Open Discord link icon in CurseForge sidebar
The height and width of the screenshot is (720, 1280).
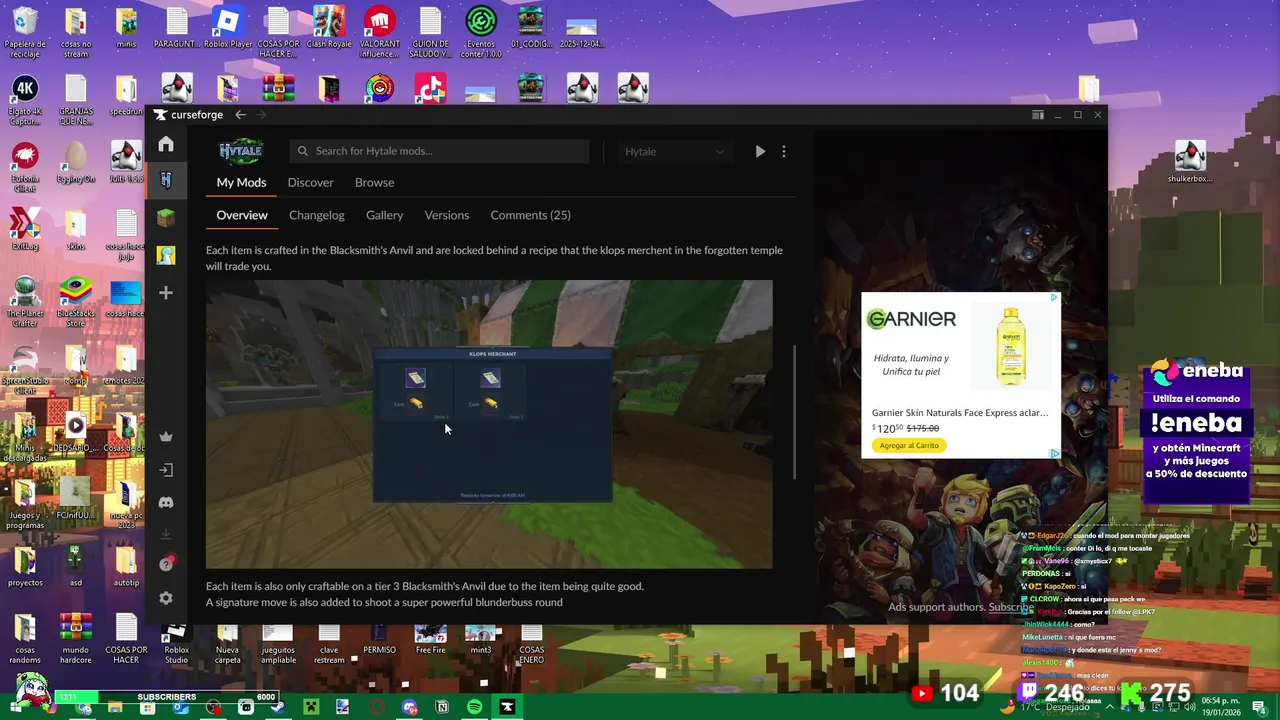tap(166, 502)
